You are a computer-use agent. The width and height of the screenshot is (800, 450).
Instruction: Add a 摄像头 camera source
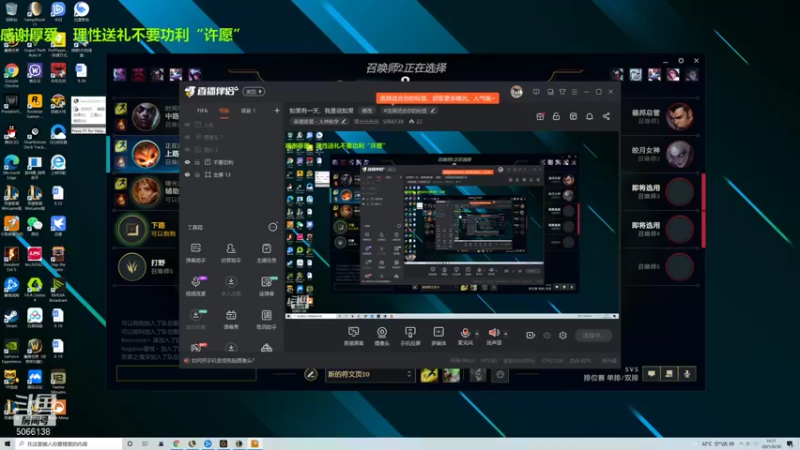[x=382, y=336]
